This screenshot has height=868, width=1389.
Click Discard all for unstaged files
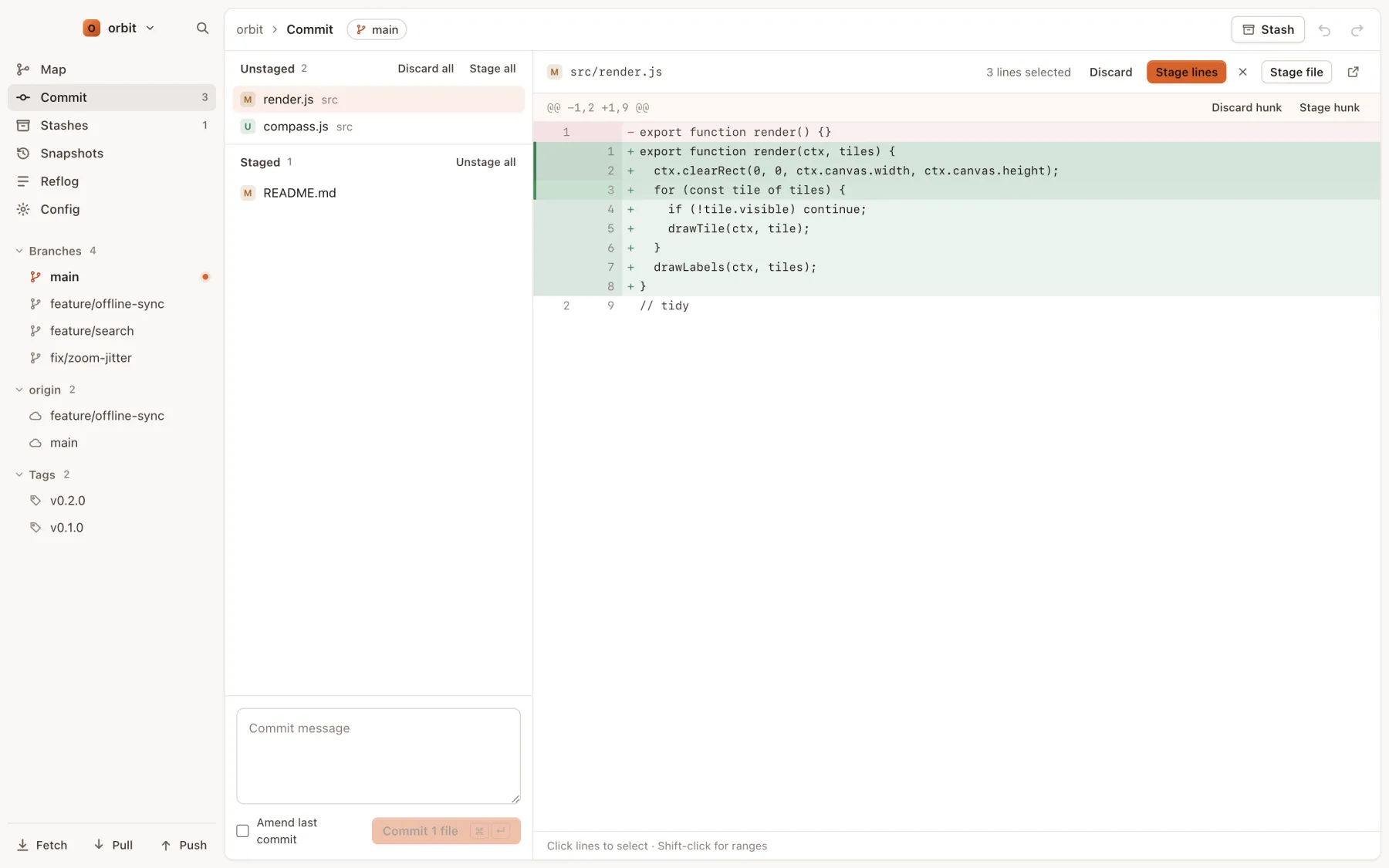(425, 69)
